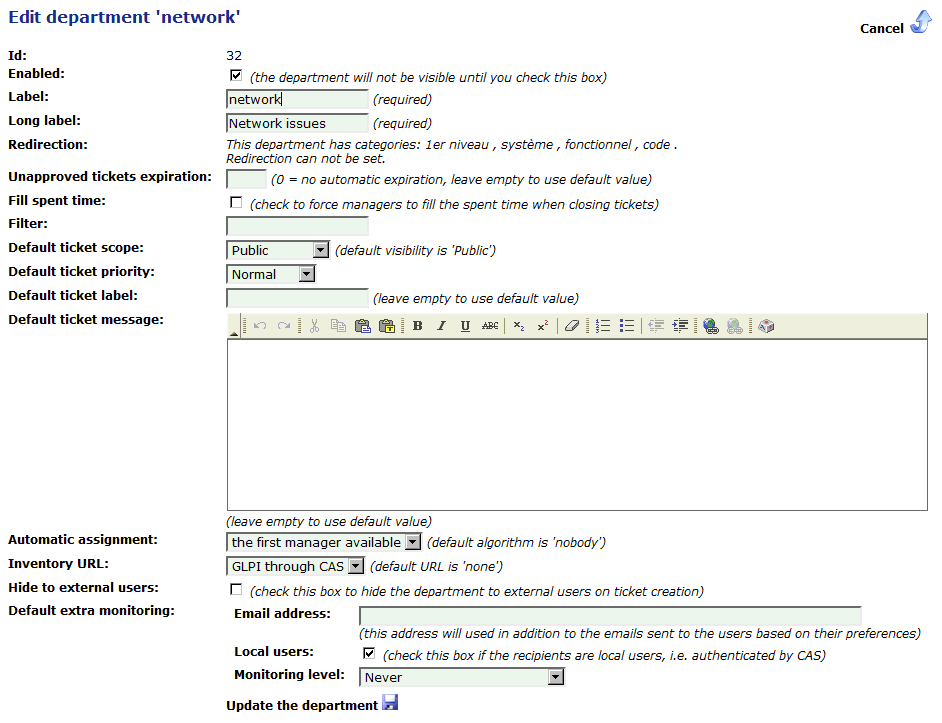Click the Email address input field

coord(609,615)
